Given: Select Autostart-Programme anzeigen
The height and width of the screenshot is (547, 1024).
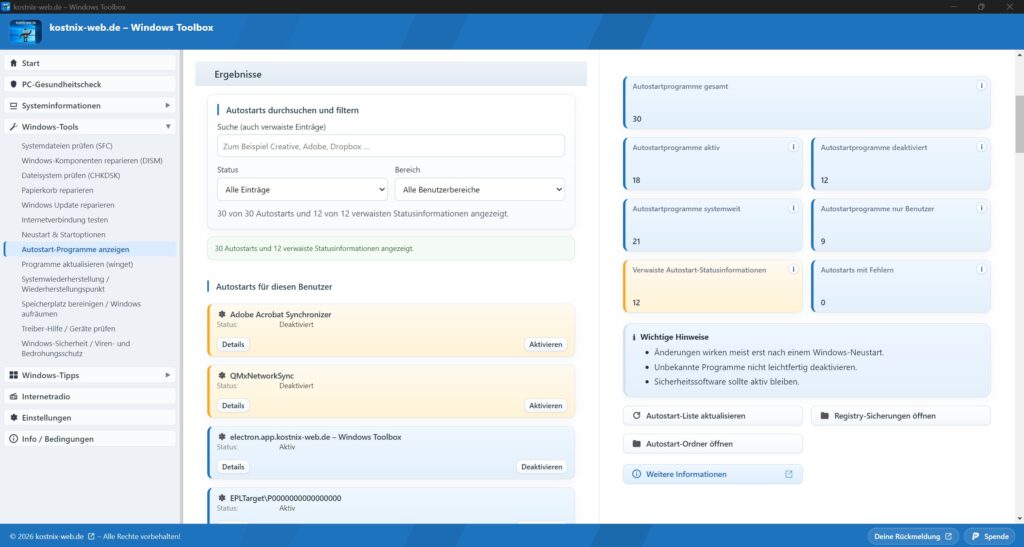Looking at the screenshot, I should pyautogui.click(x=89, y=249).
